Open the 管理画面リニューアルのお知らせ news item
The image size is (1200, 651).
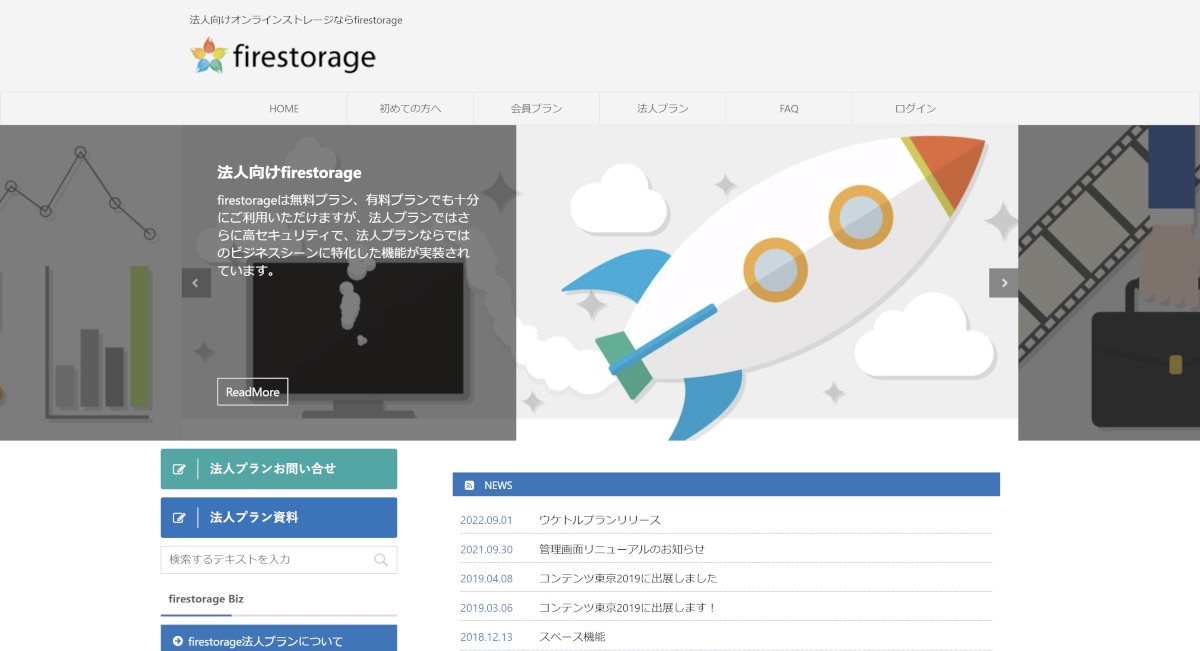coord(622,549)
